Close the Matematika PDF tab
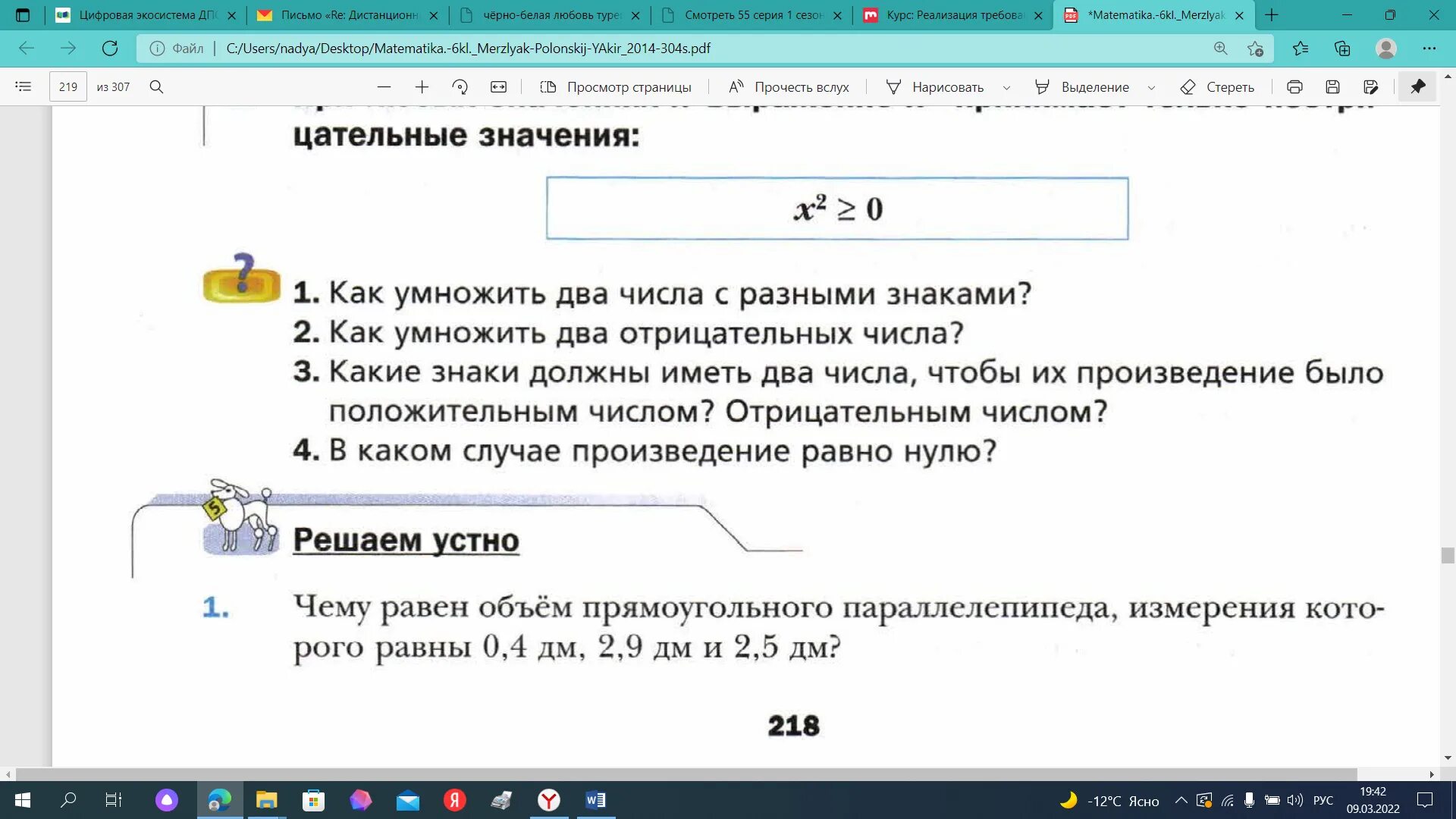Viewport: 1456px width, 819px height. click(1239, 15)
